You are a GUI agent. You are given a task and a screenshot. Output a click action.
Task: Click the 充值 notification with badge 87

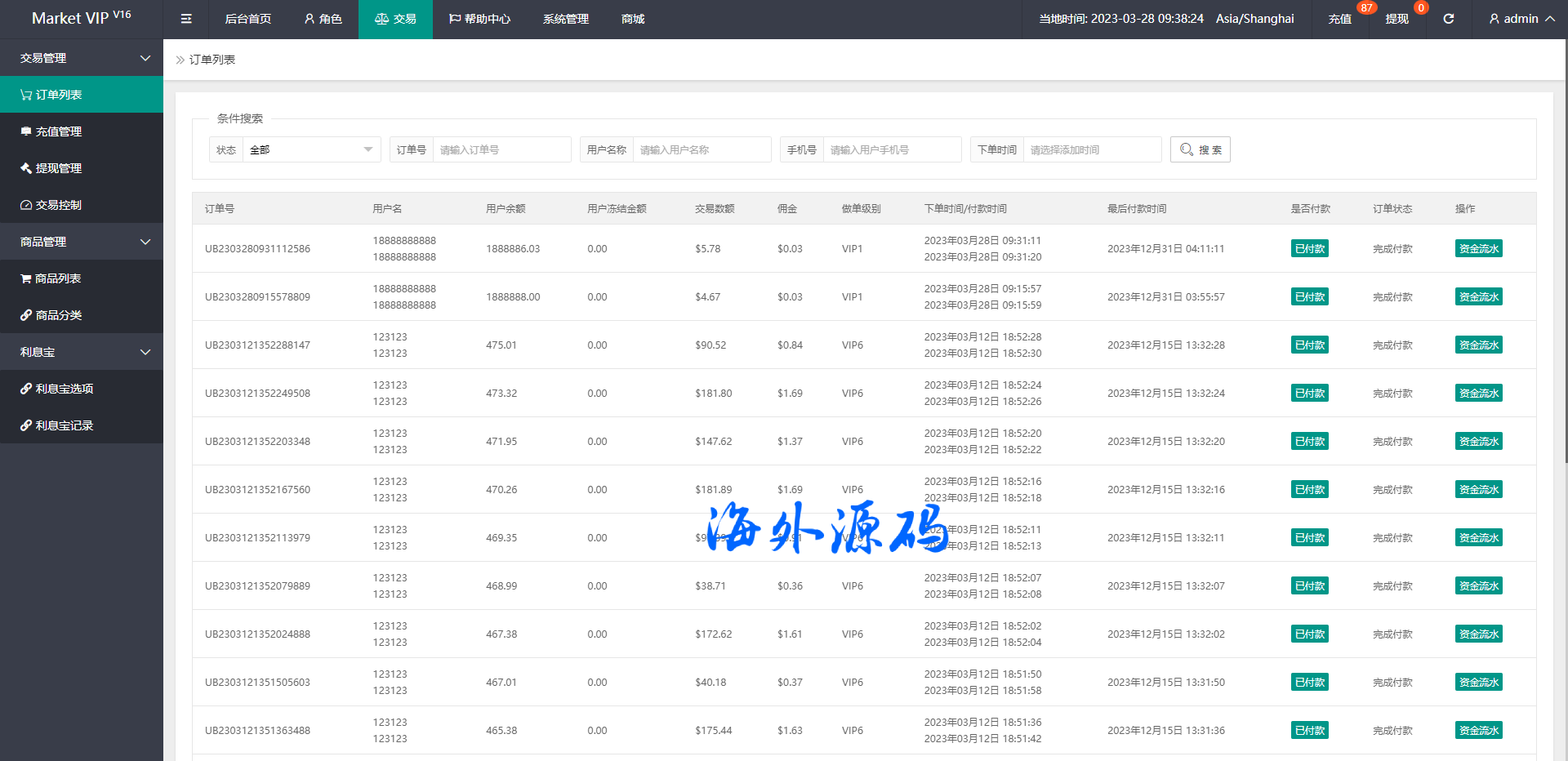tap(1339, 19)
